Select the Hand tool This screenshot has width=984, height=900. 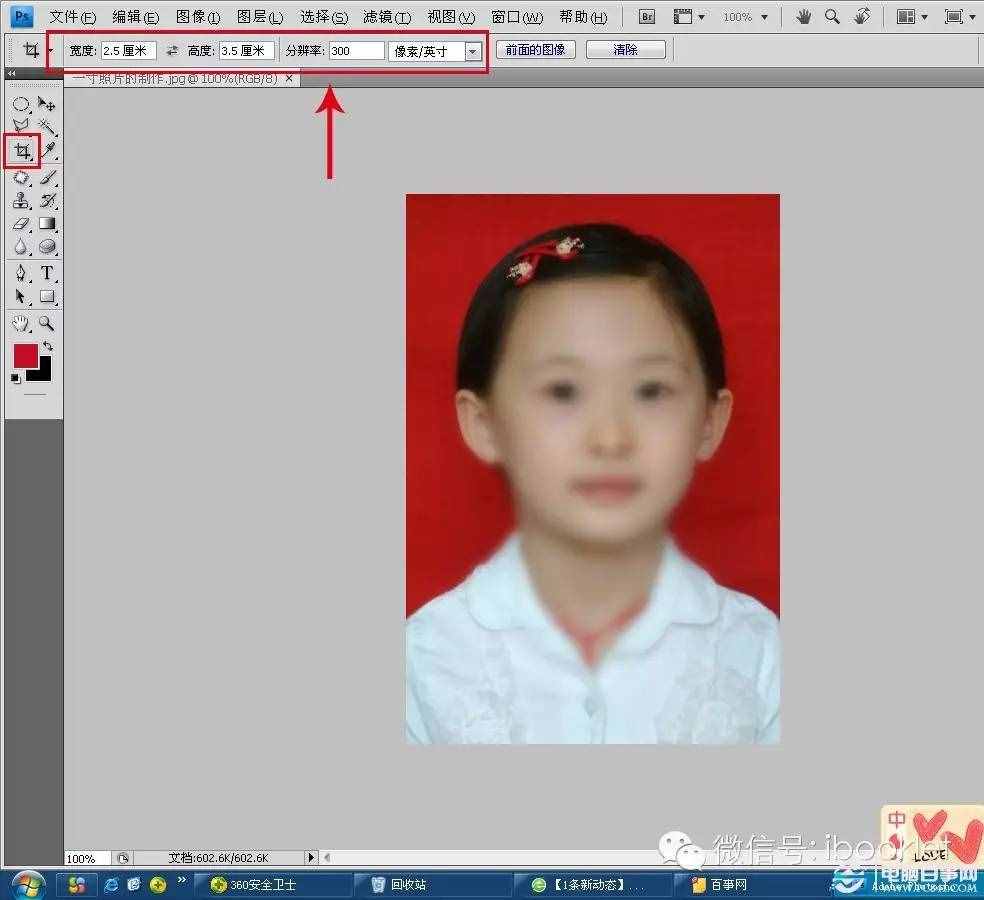(22, 322)
